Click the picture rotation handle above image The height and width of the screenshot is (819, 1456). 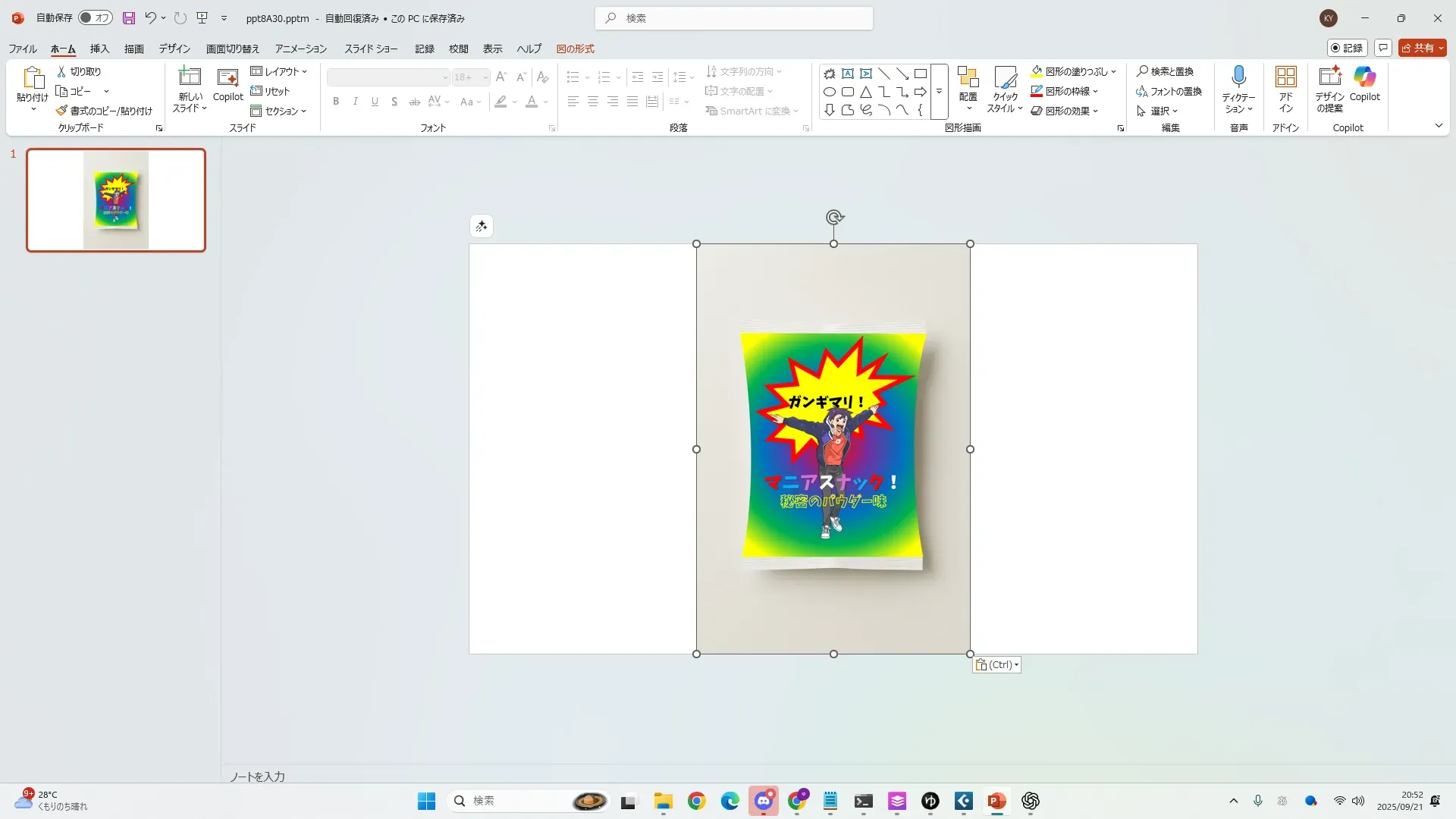[833, 218]
